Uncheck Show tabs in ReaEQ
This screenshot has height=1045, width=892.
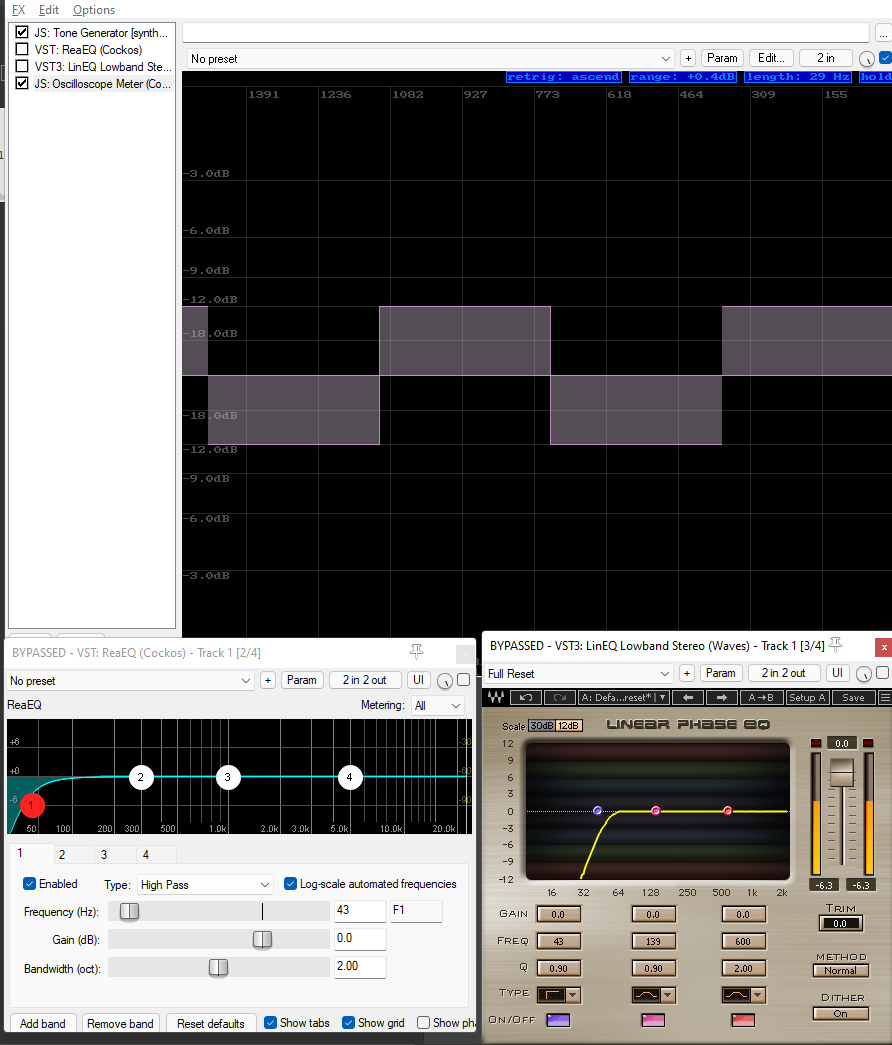(271, 1023)
